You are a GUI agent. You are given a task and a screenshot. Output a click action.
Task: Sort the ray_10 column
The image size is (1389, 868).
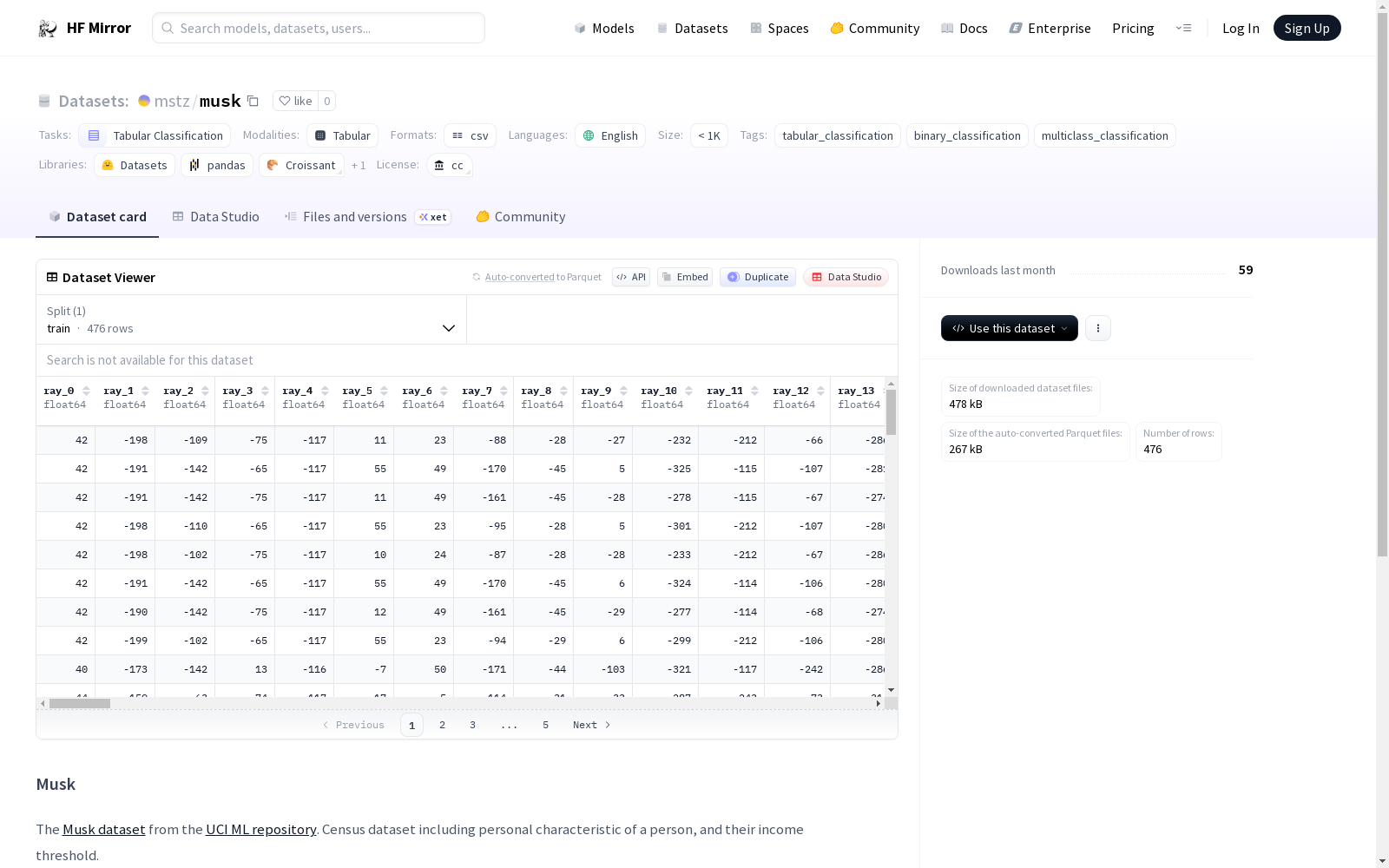coord(689,391)
